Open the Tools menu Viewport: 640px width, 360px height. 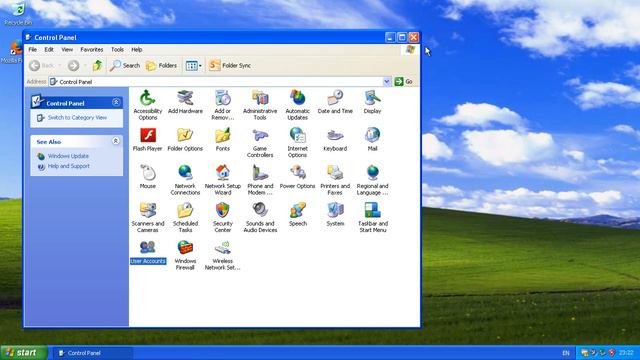117,49
